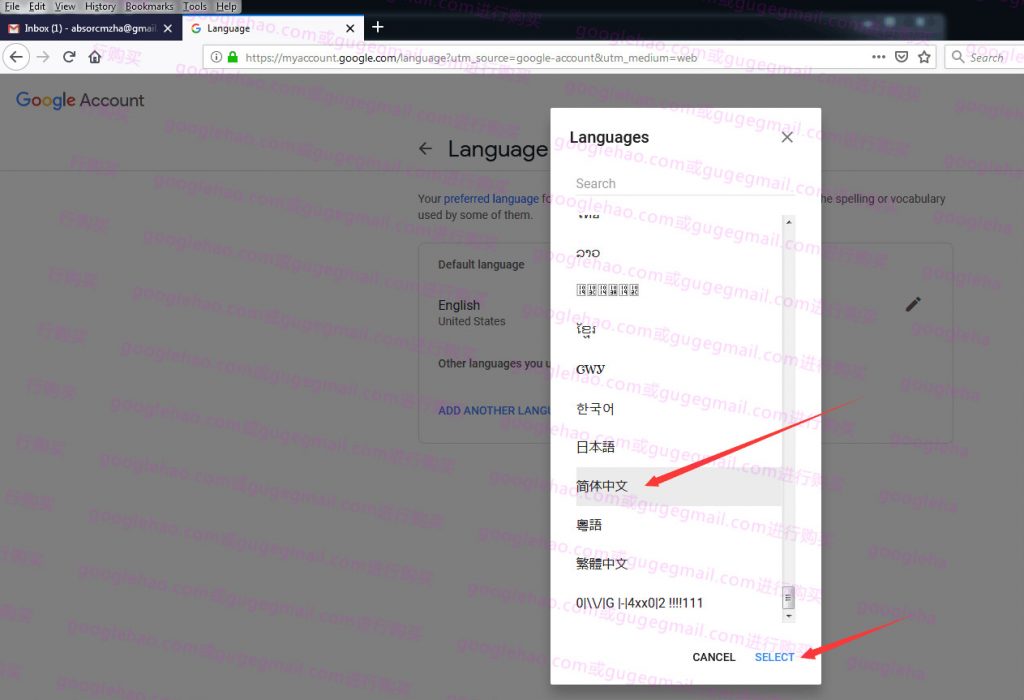Open the File menu

pyautogui.click(x=12, y=7)
